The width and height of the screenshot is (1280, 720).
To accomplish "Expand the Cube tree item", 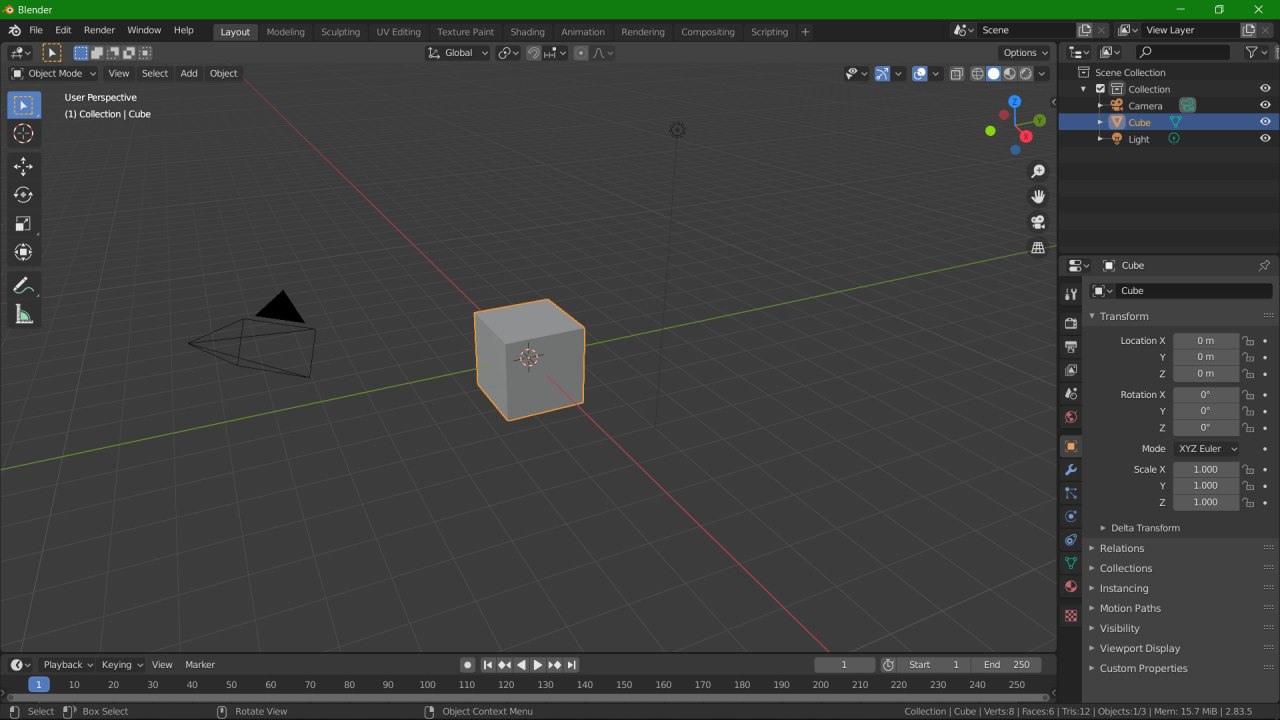I will (1100, 122).
